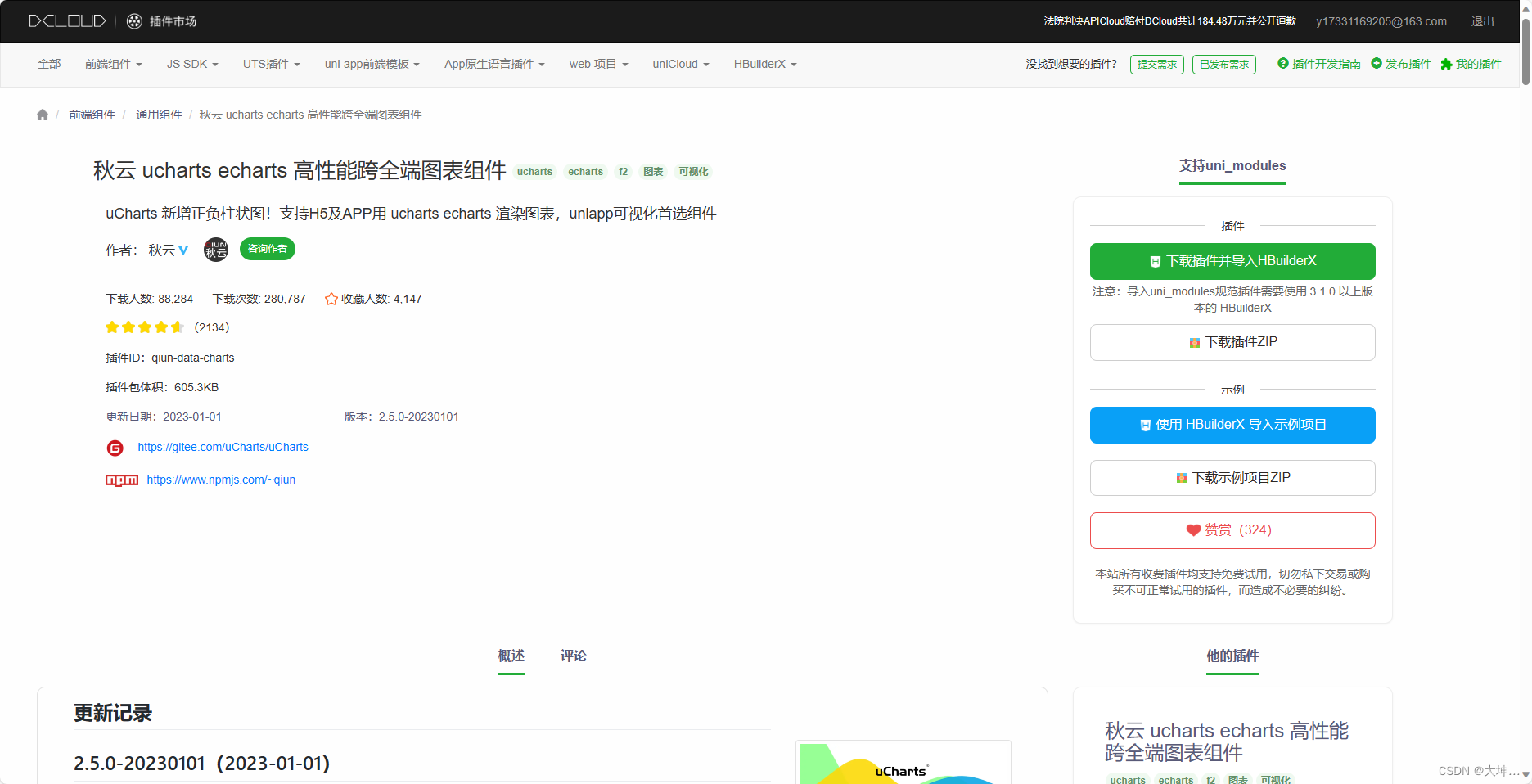Click the author verified V badge
1532x784 pixels.
tap(183, 250)
